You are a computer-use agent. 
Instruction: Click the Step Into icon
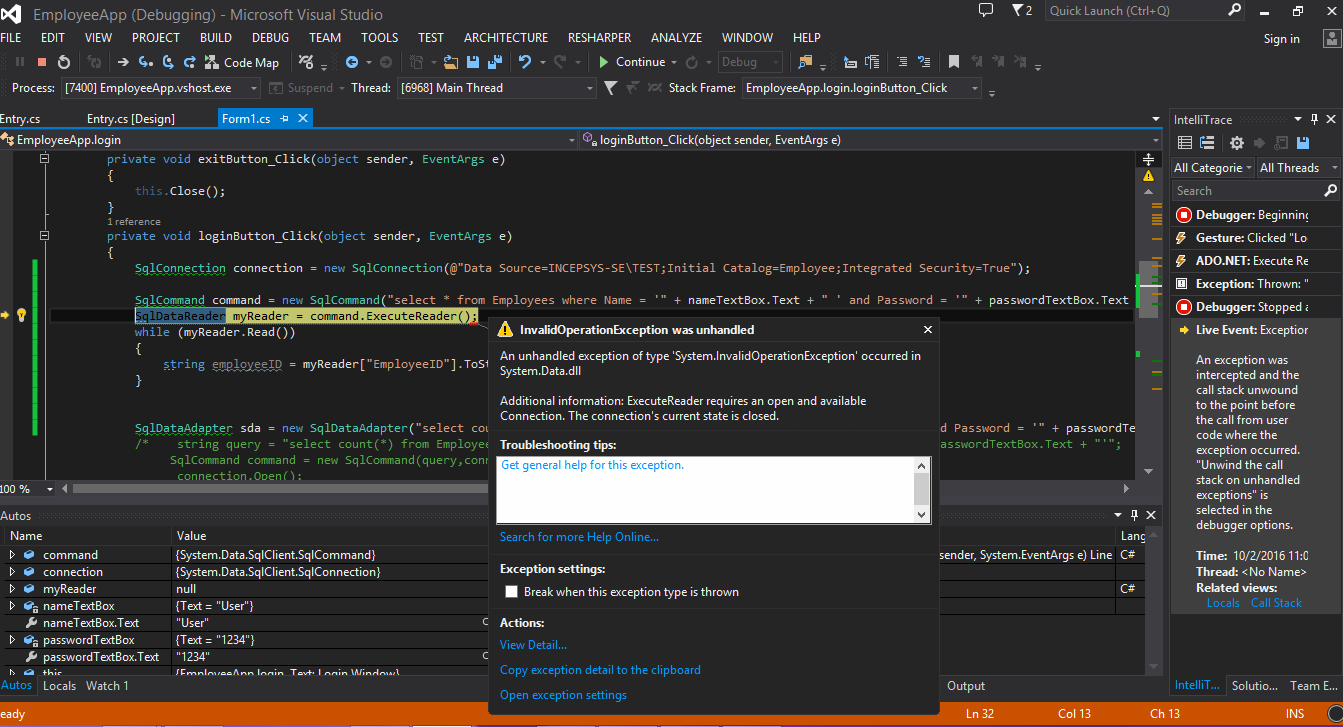(147, 62)
